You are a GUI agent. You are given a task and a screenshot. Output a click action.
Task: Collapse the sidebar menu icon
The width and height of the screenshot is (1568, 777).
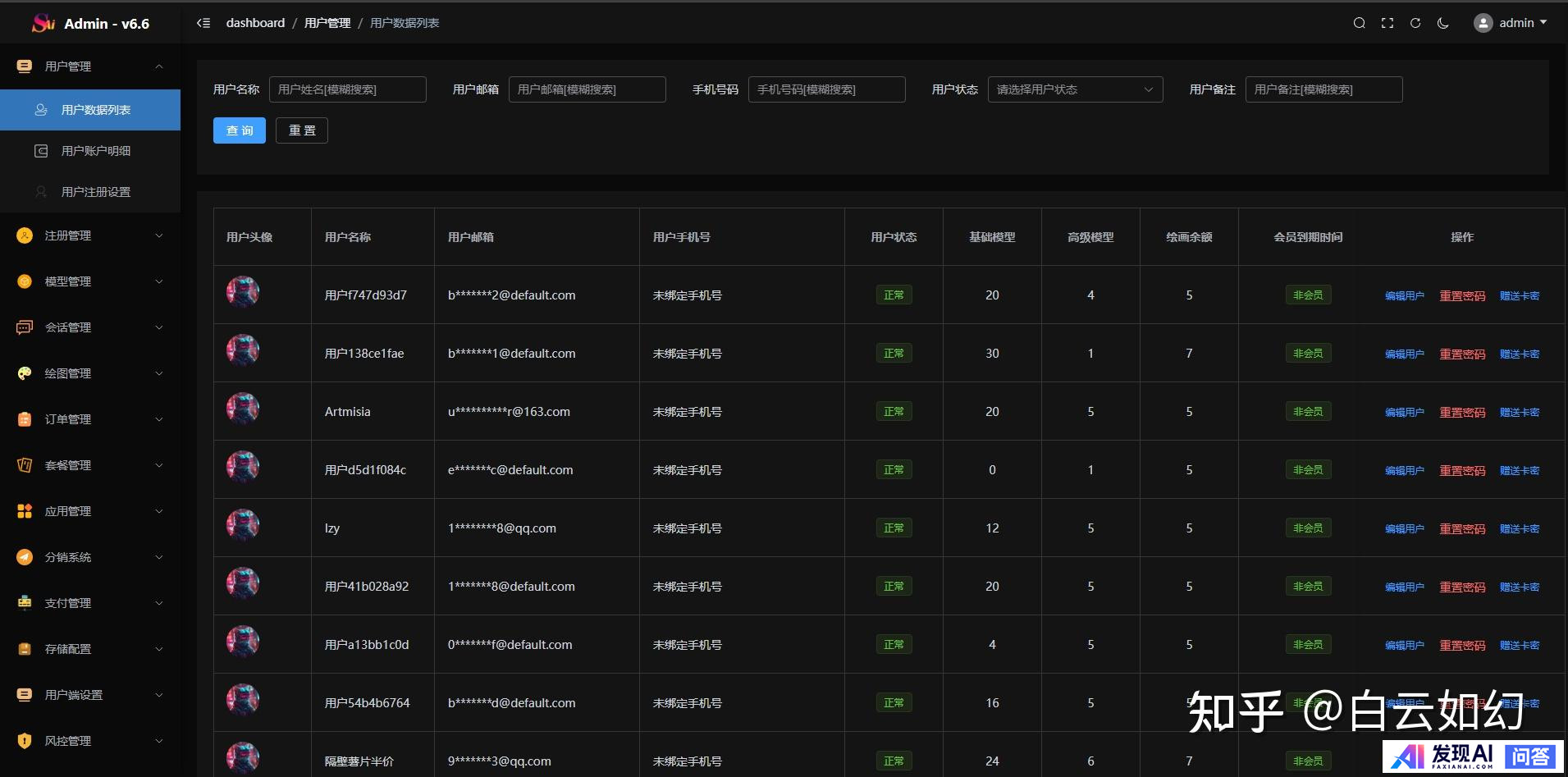(203, 23)
